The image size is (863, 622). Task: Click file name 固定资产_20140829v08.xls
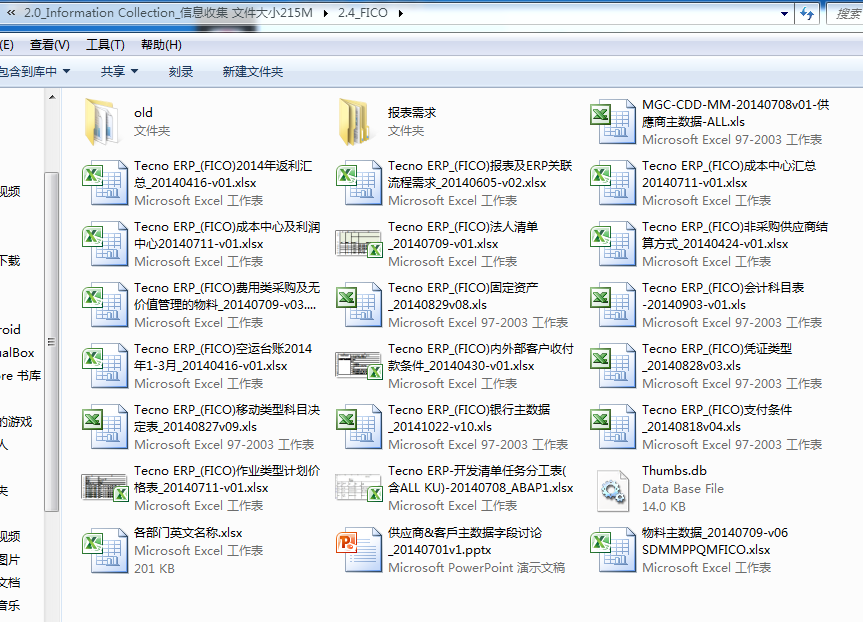click(x=463, y=296)
